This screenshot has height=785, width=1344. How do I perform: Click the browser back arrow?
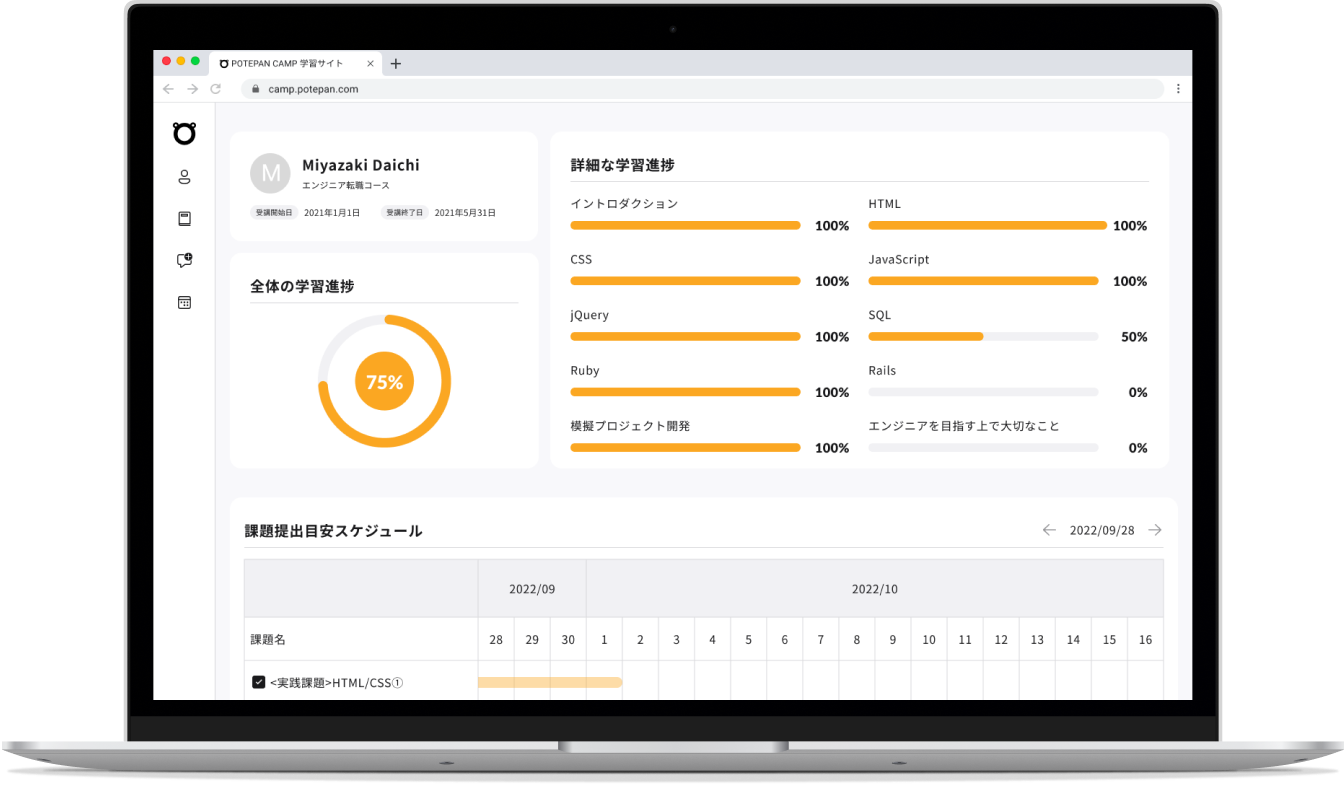[168, 89]
